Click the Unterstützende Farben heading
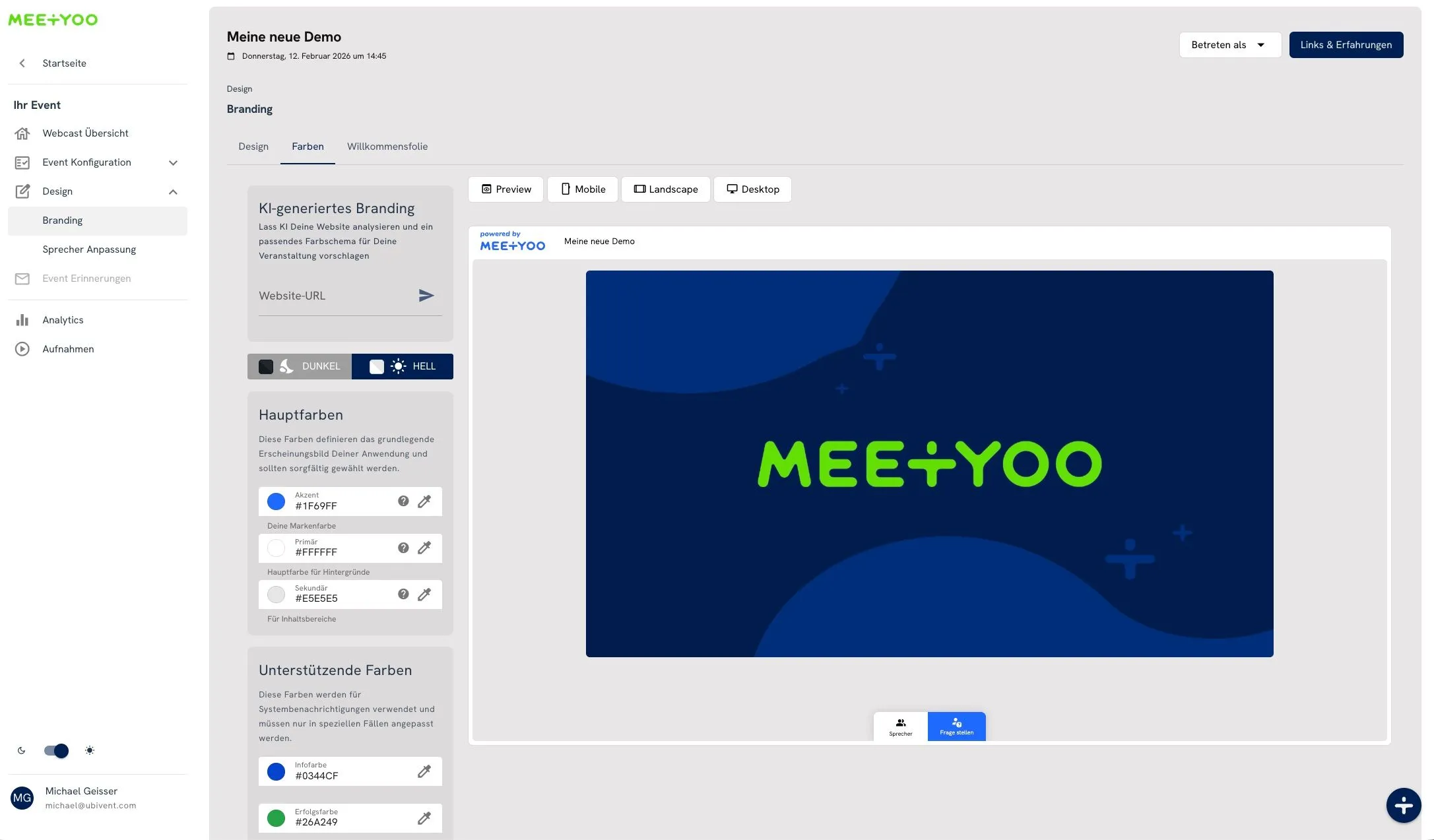Screen dimensions: 1434x840 coord(335,670)
